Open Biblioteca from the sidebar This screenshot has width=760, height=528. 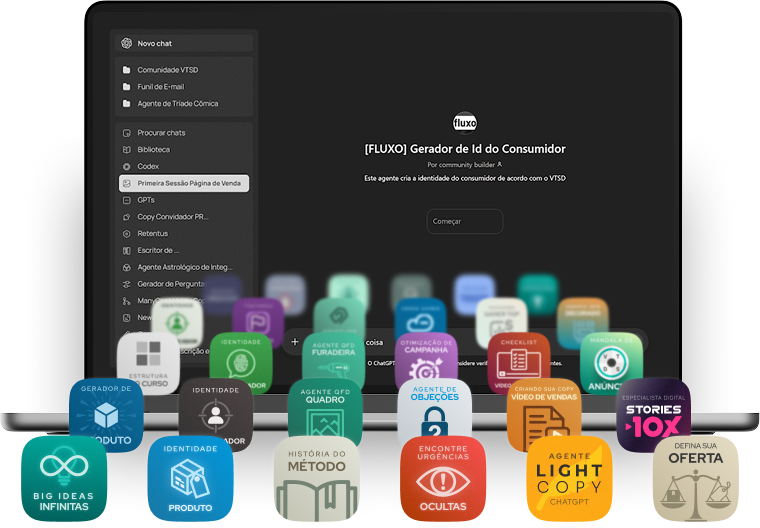tap(153, 149)
